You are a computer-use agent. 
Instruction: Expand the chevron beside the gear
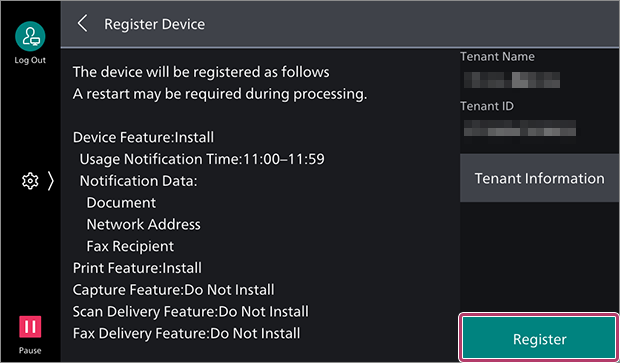pyautogui.click(x=51, y=181)
